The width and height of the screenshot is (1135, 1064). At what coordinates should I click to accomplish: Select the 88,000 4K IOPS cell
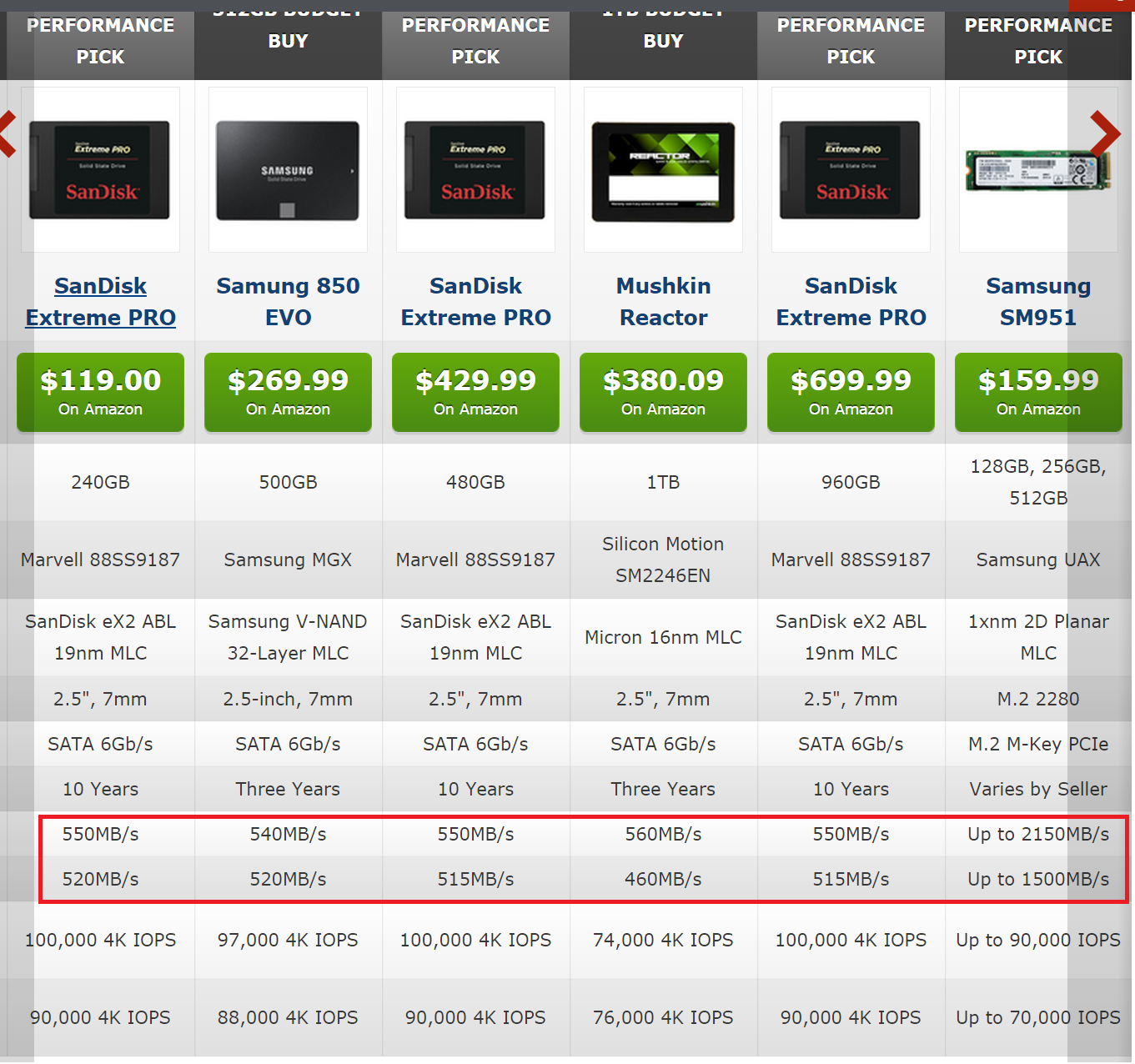point(288,1017)
